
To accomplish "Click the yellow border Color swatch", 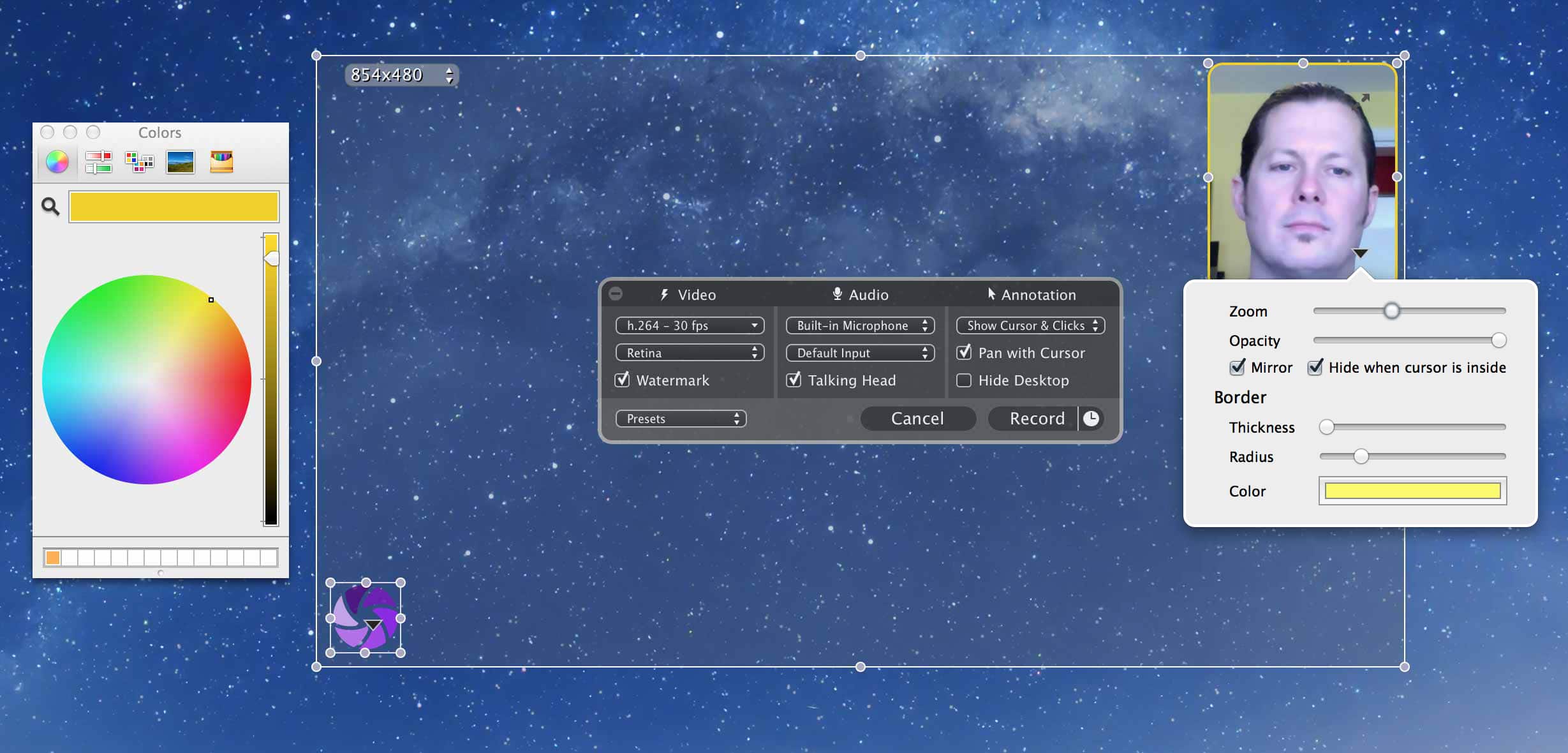I will [1412, 491].
